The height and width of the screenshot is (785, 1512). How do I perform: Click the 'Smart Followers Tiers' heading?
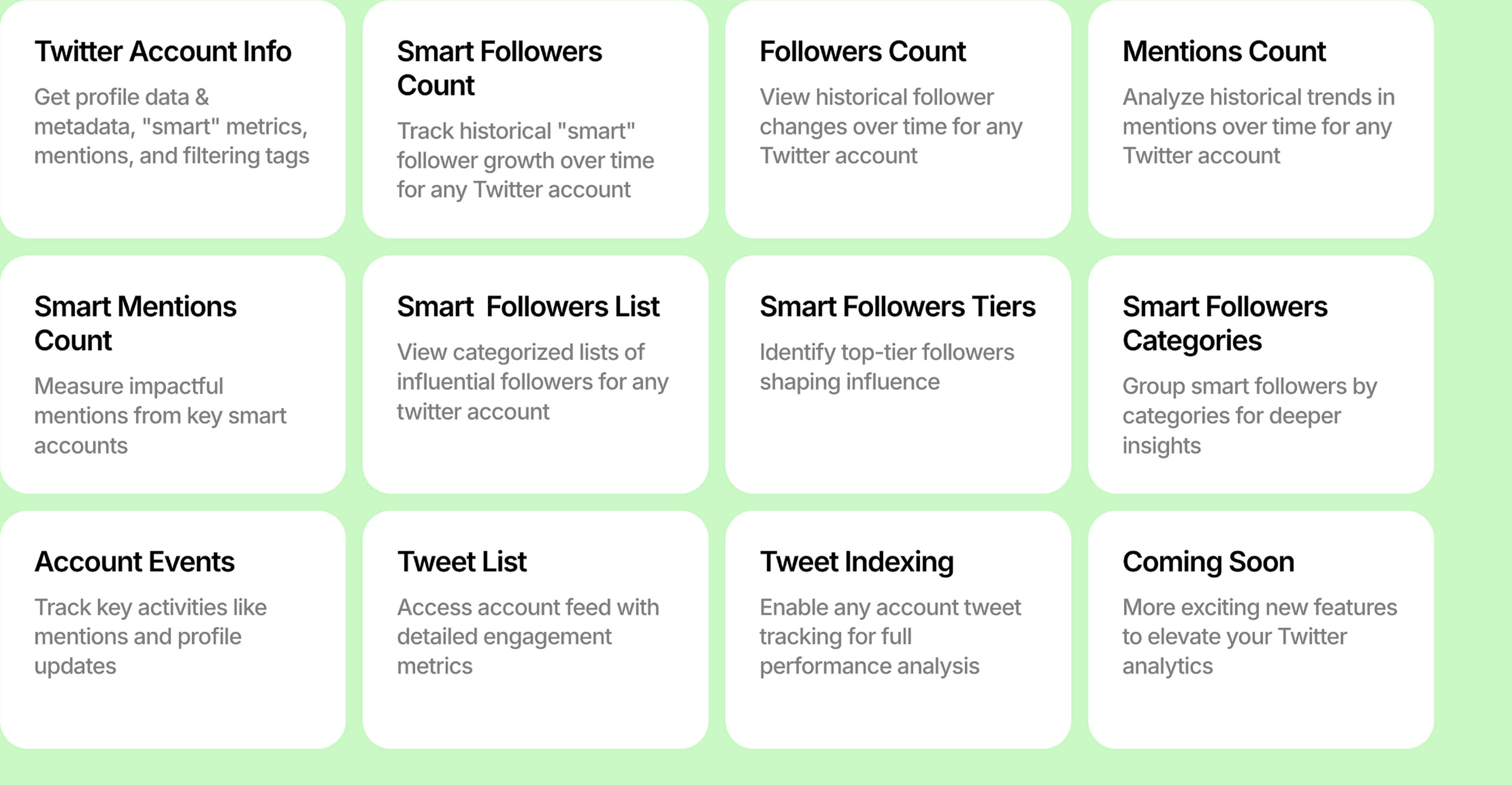(897, 307)
